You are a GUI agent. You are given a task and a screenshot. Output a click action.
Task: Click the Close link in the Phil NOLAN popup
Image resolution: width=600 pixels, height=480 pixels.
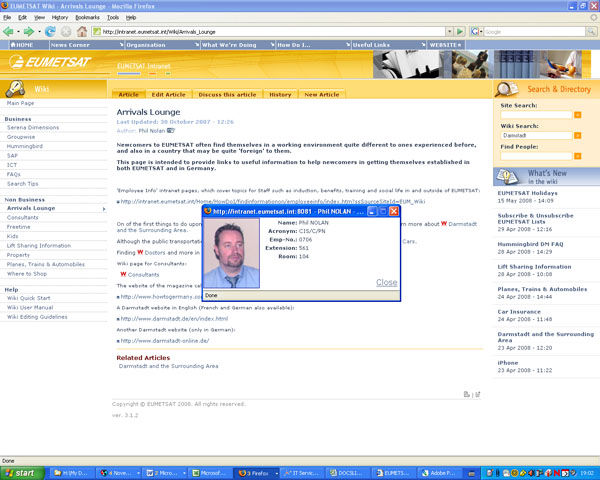[x=386, y=282]
